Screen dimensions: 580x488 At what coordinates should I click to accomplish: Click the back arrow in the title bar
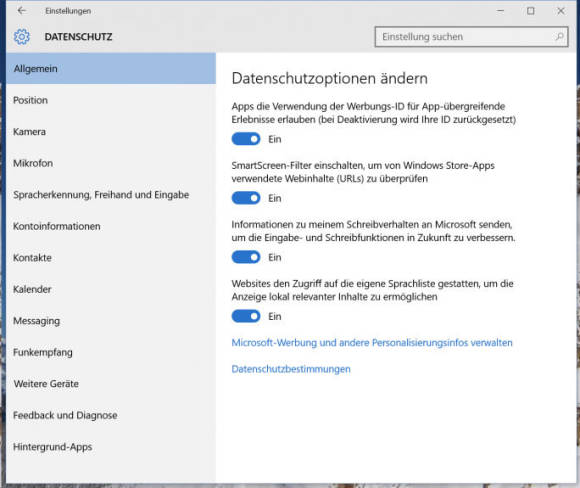(22, 11)
